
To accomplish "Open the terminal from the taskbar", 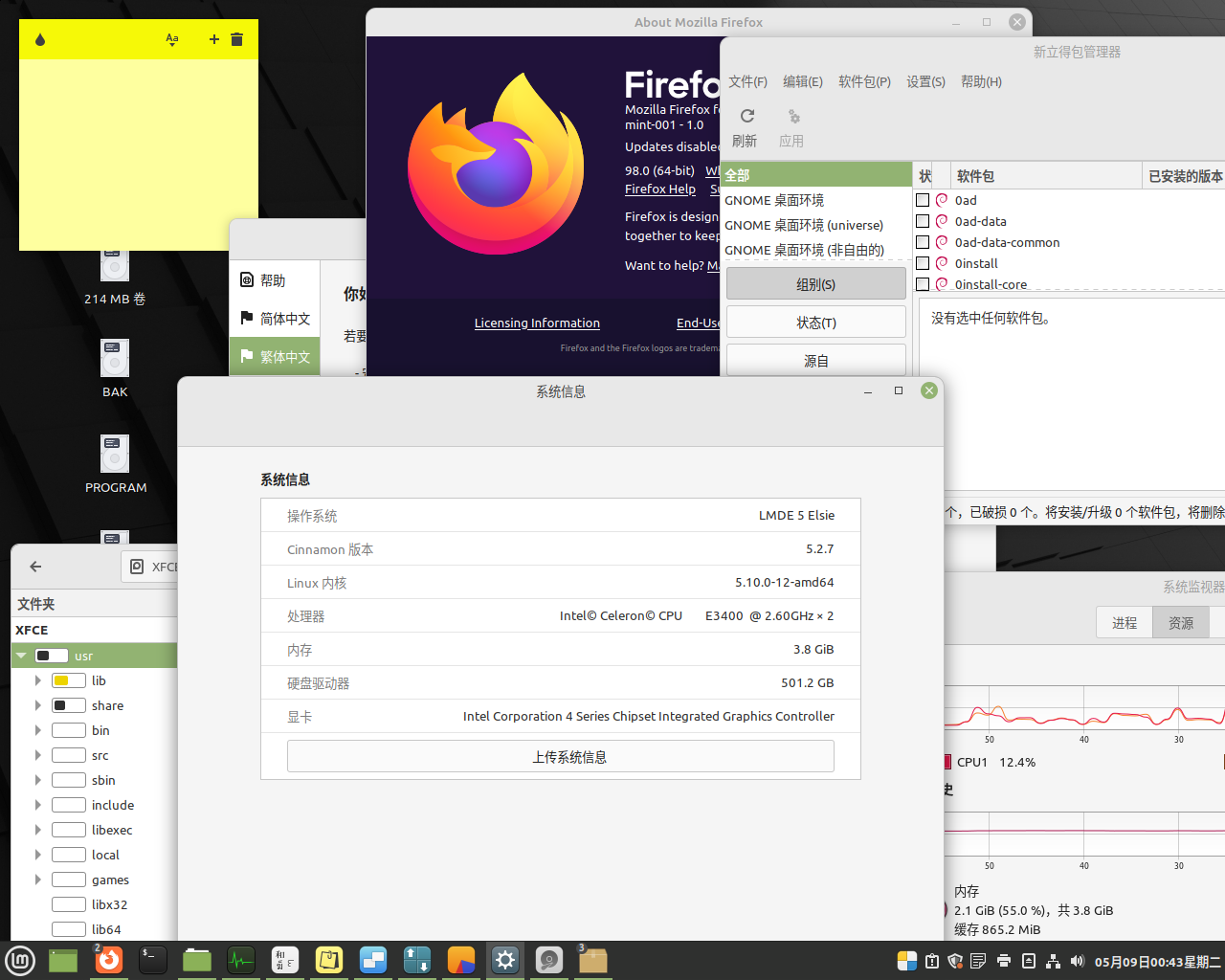I will (x=153, y=960).
